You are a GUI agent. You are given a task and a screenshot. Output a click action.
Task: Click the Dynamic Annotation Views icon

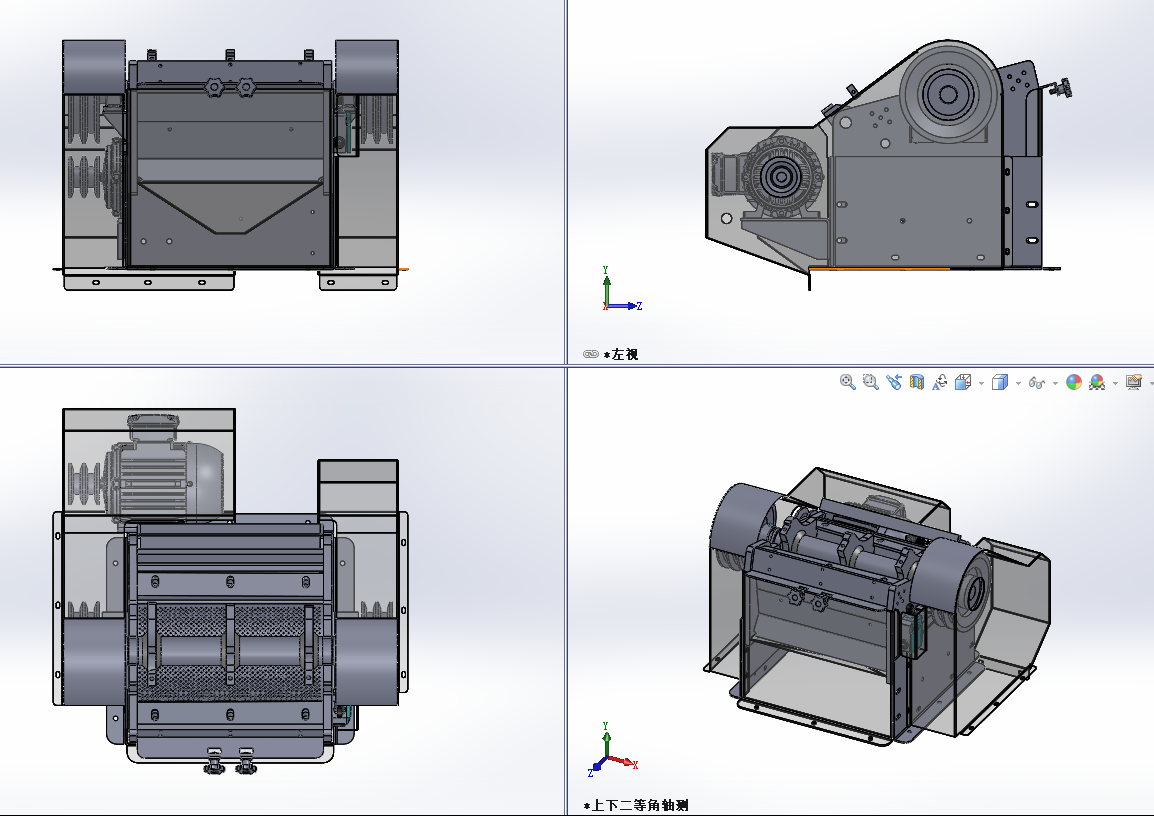940,382
